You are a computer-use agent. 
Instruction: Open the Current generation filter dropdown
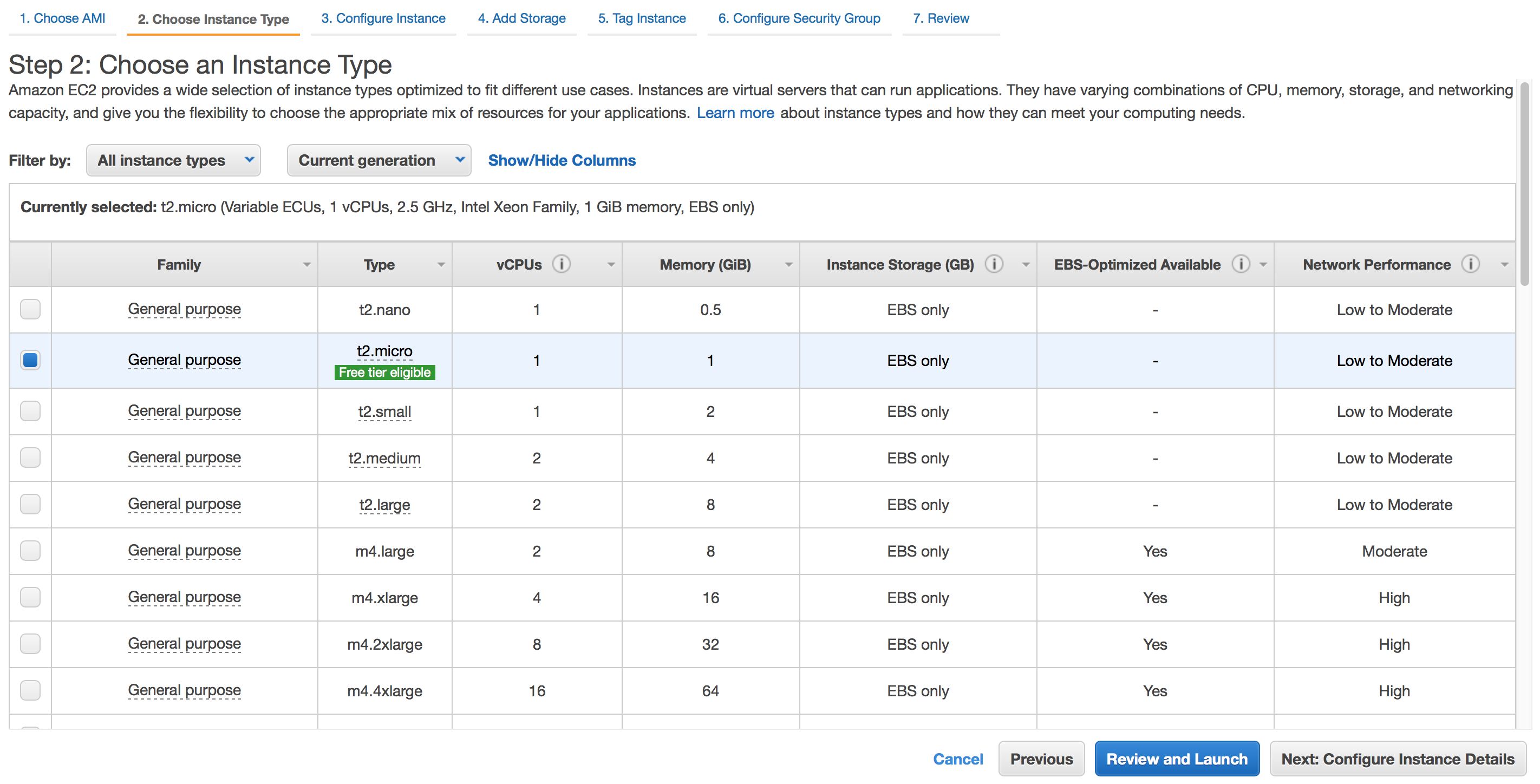click(379, 160)
